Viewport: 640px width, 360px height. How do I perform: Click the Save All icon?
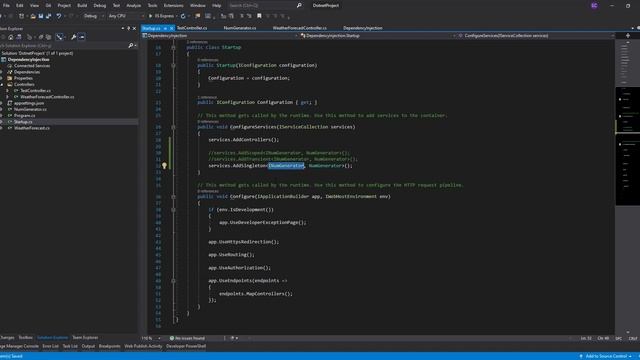tap(49, 16)
